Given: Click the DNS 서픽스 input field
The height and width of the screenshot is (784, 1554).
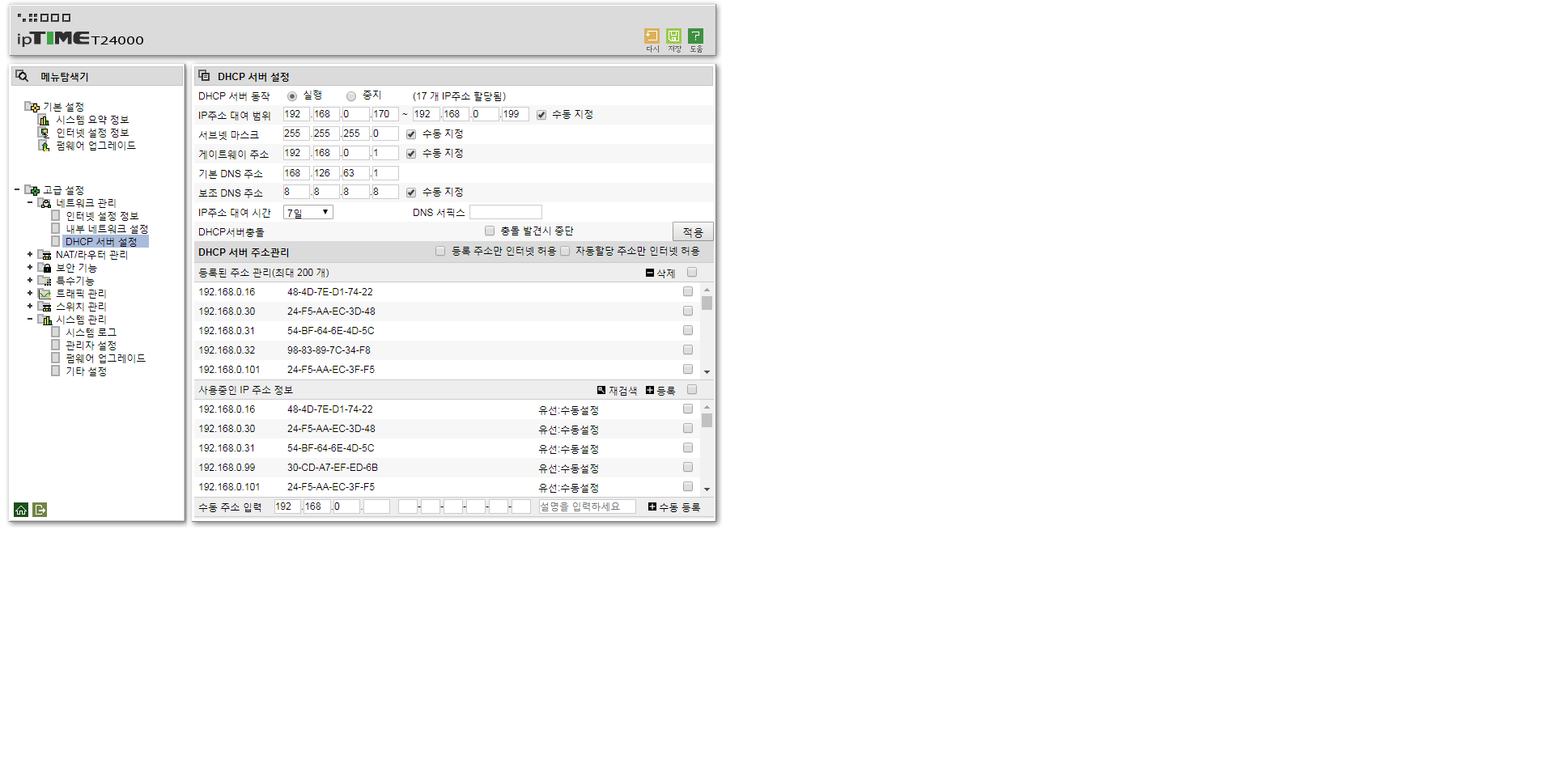Looking at the screenshot, I should tap(506, 212).
